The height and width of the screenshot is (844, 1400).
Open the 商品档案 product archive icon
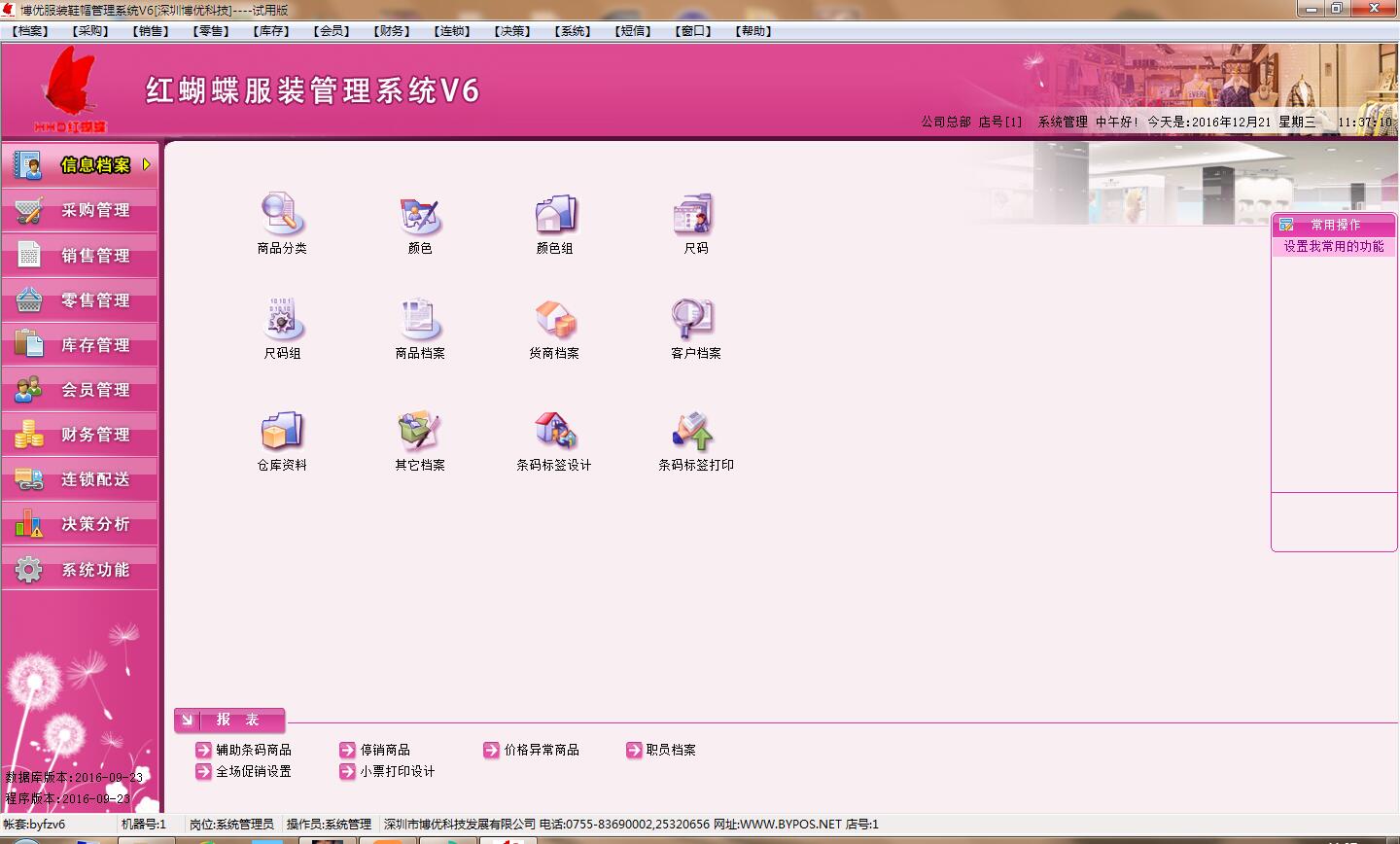coord(420,319)
